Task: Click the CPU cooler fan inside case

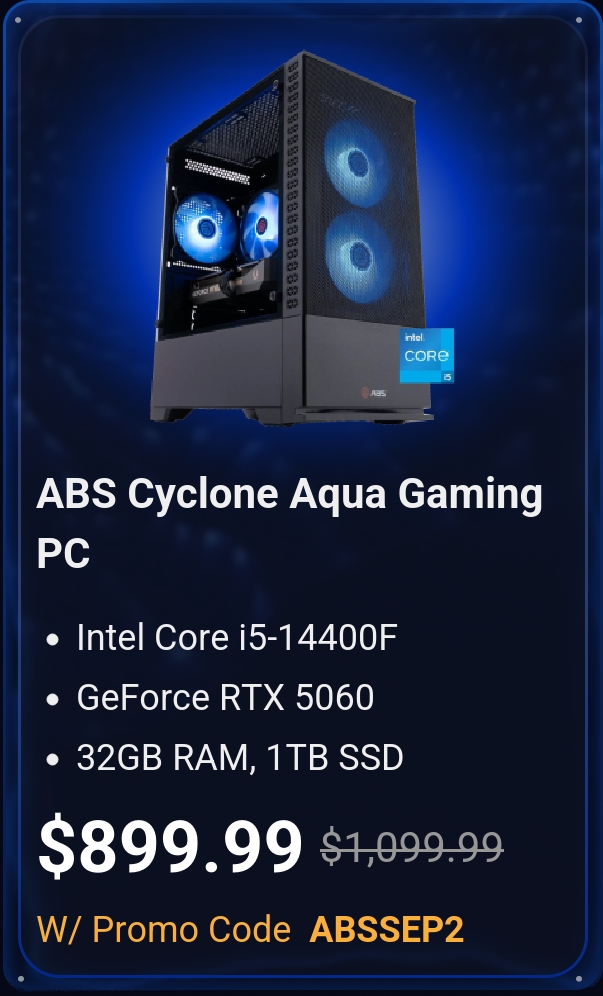Action: [260, 225]
